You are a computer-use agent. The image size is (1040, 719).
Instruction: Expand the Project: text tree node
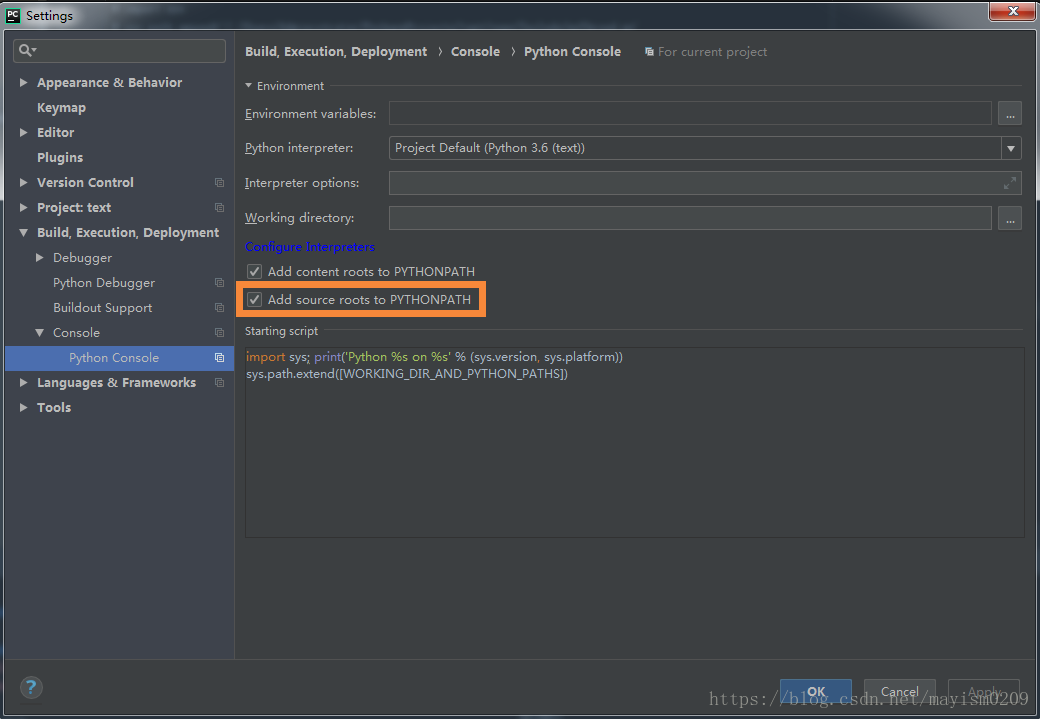click(x=23, y=208)
